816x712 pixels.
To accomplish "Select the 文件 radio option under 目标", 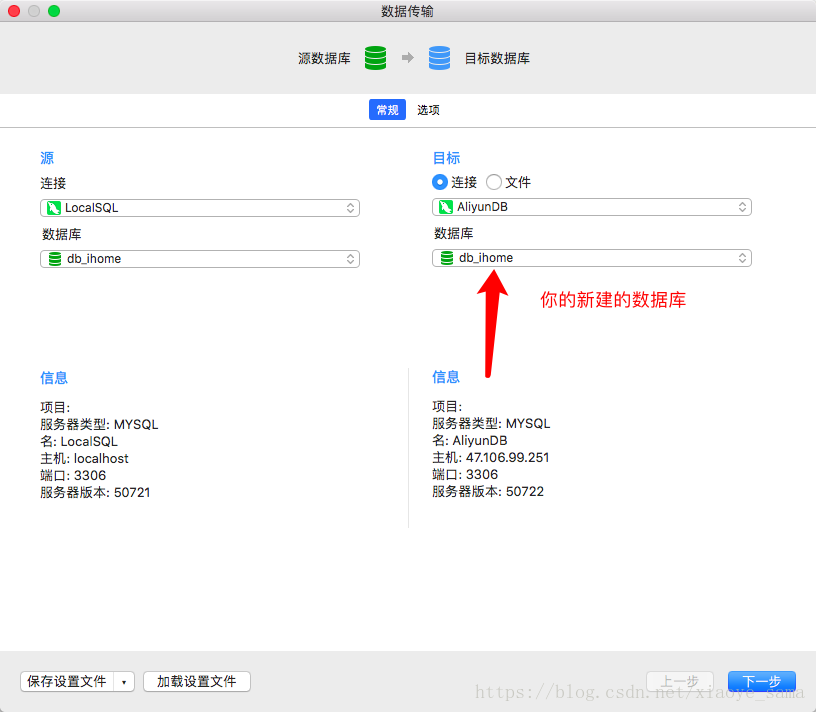I will 493,182.
